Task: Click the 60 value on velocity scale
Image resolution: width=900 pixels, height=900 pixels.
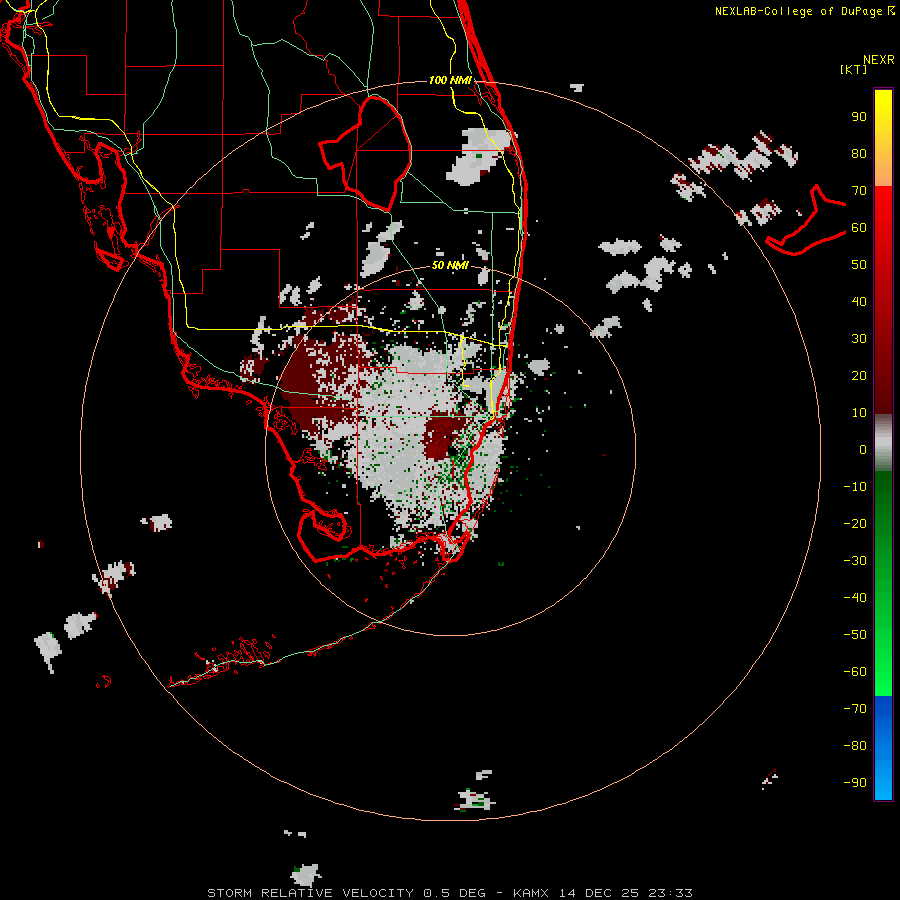Action: click(859, 227)
